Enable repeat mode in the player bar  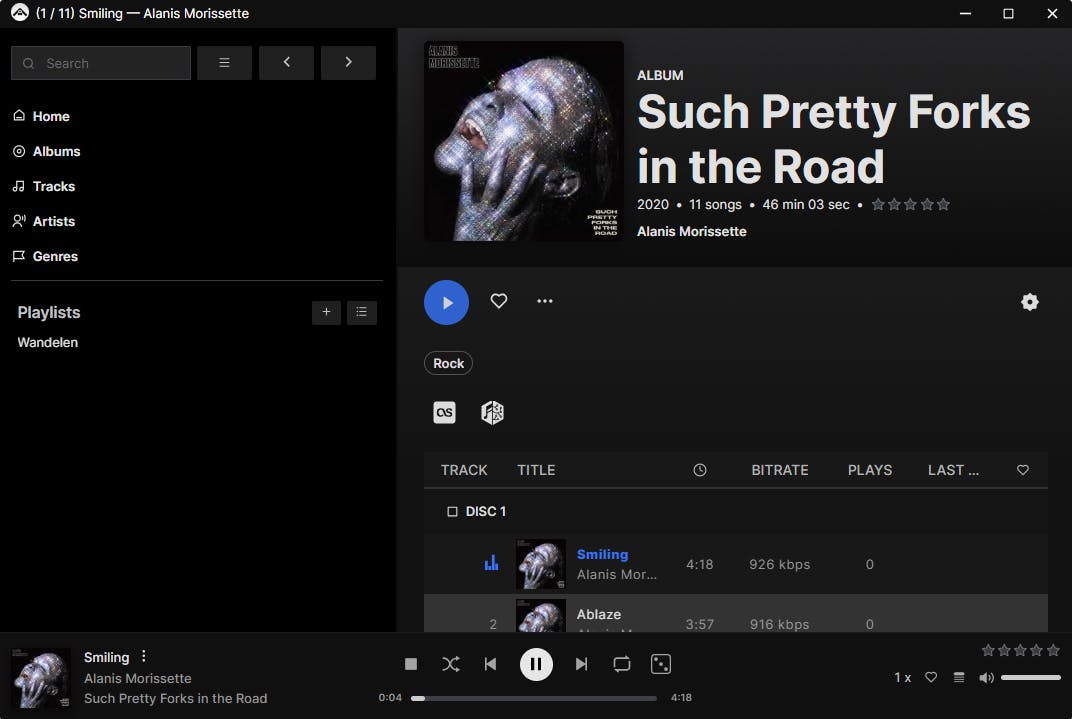click(x=621, y=663)
